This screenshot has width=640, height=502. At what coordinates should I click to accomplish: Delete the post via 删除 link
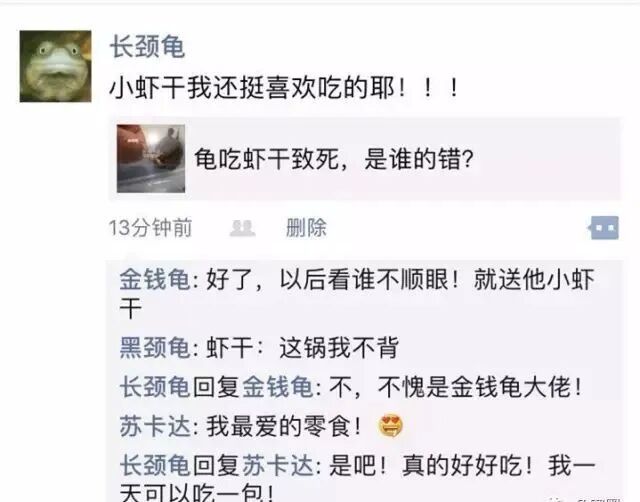tap(307, 228)
